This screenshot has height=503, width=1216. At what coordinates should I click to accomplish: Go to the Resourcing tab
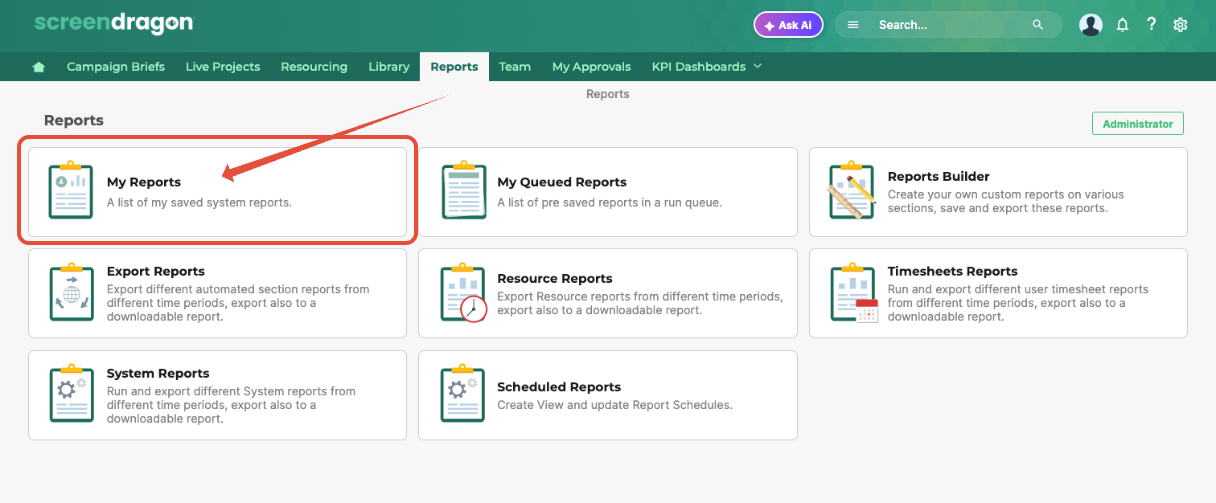pos(314,67)
